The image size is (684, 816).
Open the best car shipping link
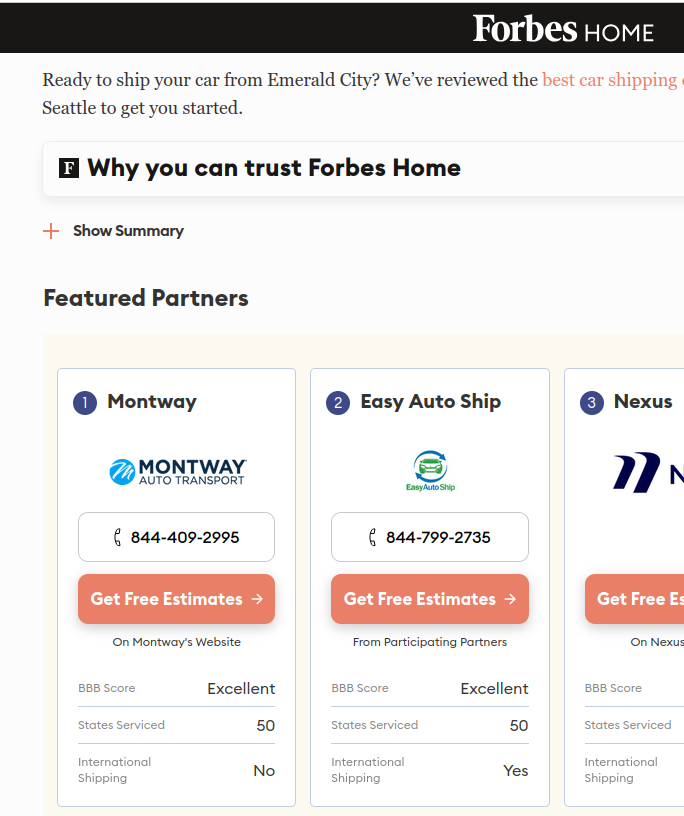point(612,80)
